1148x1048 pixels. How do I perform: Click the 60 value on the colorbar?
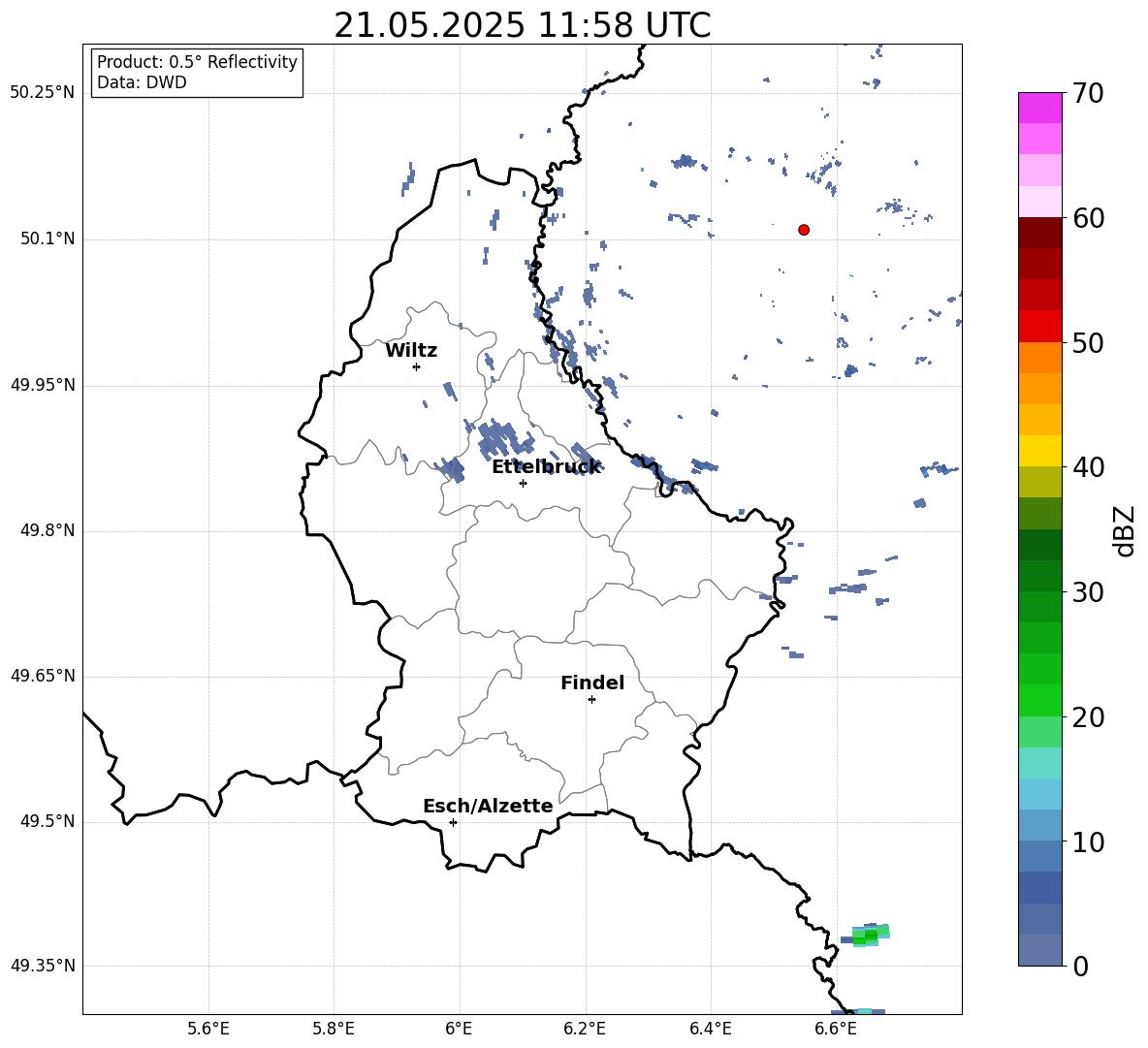pos(1089,218)
